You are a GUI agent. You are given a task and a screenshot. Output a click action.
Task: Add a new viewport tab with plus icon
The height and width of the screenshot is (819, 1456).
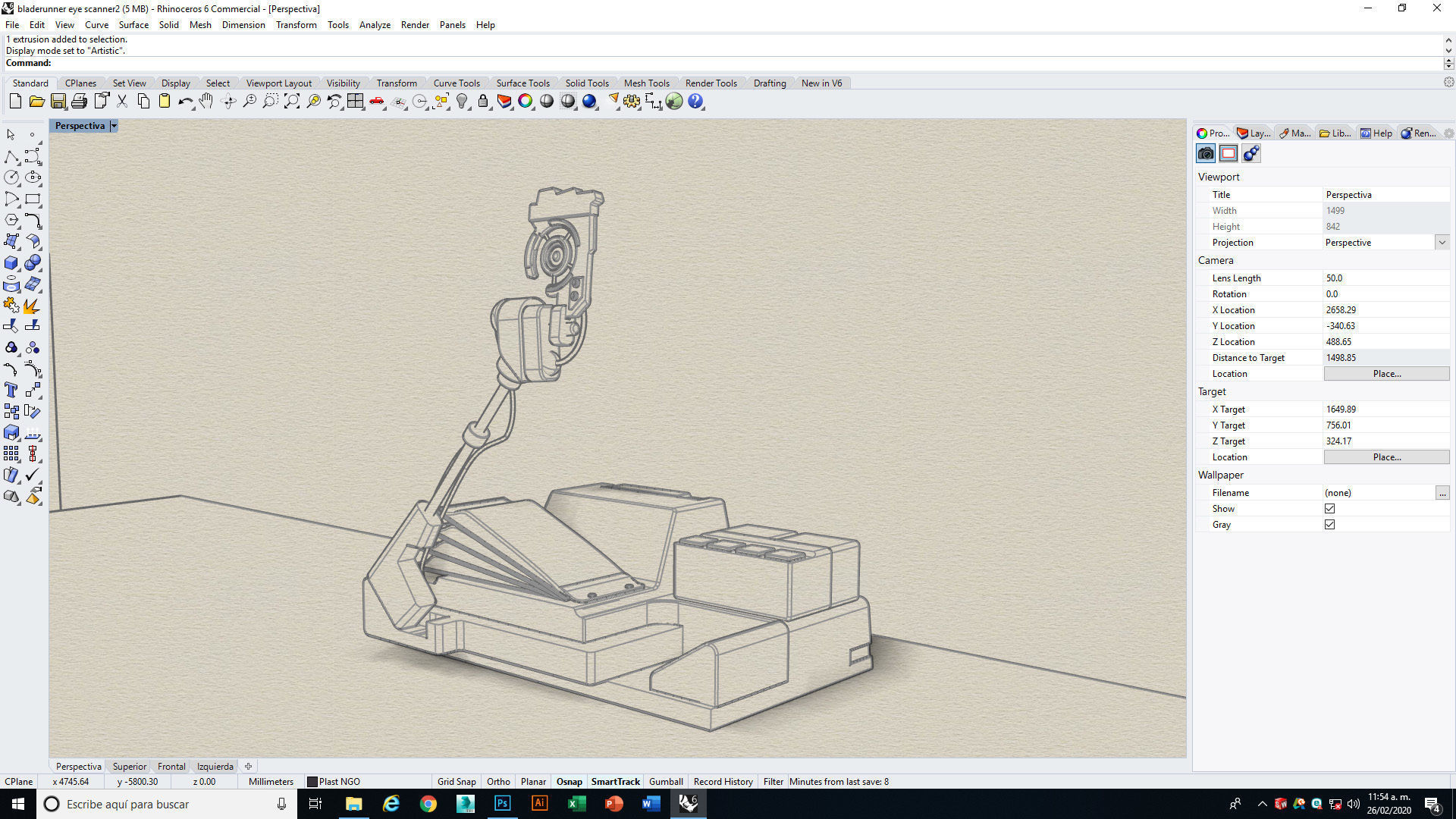[248, 767]
